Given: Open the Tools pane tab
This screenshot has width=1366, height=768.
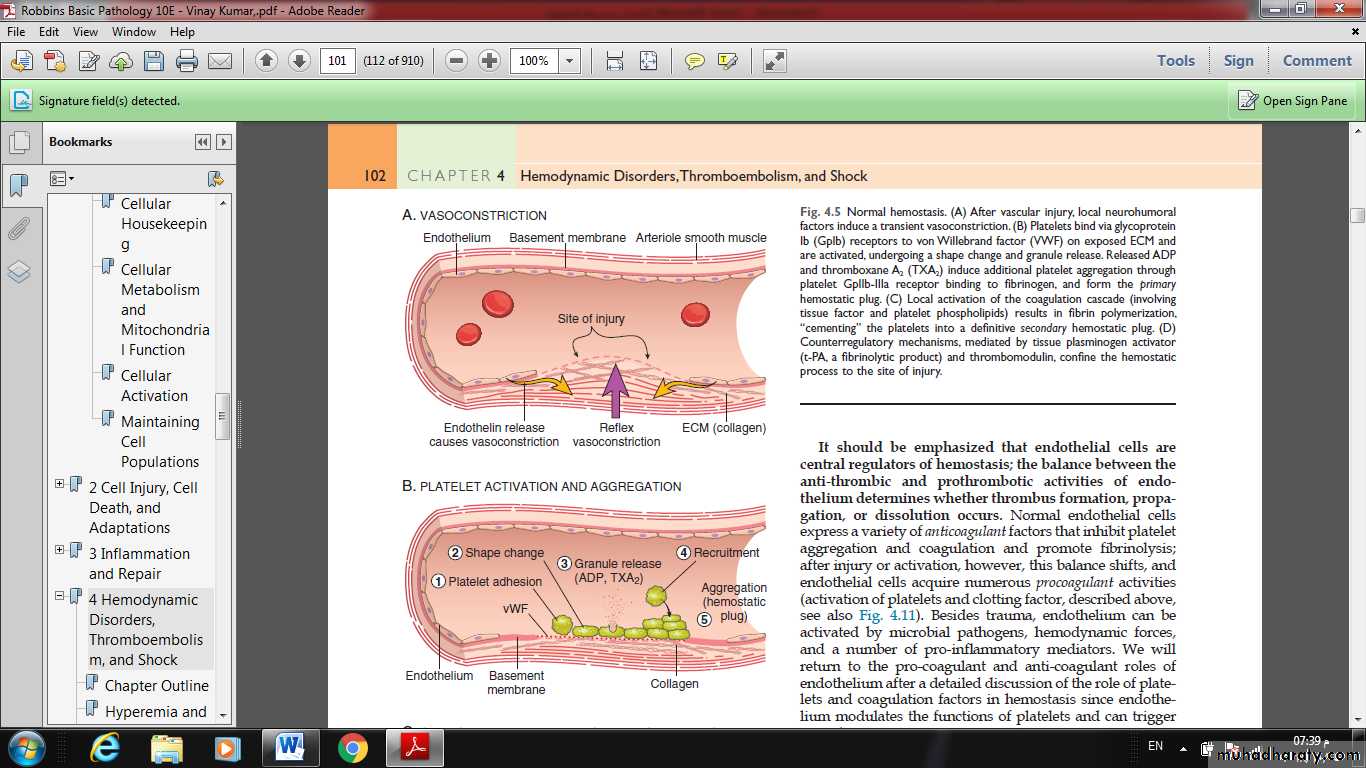Looking at the screenshot, I should point(1176,61).
